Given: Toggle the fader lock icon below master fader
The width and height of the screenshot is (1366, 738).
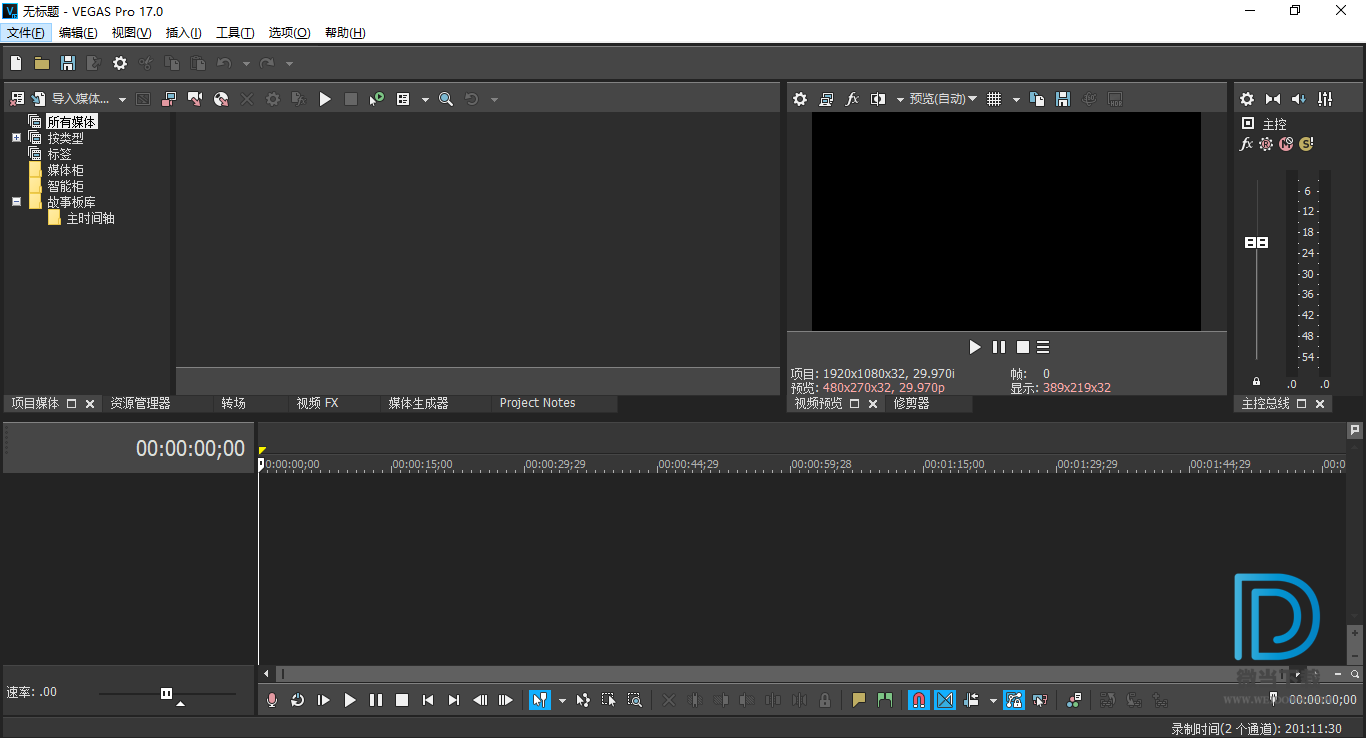Looking at the screenshot, I should 1257,382.
